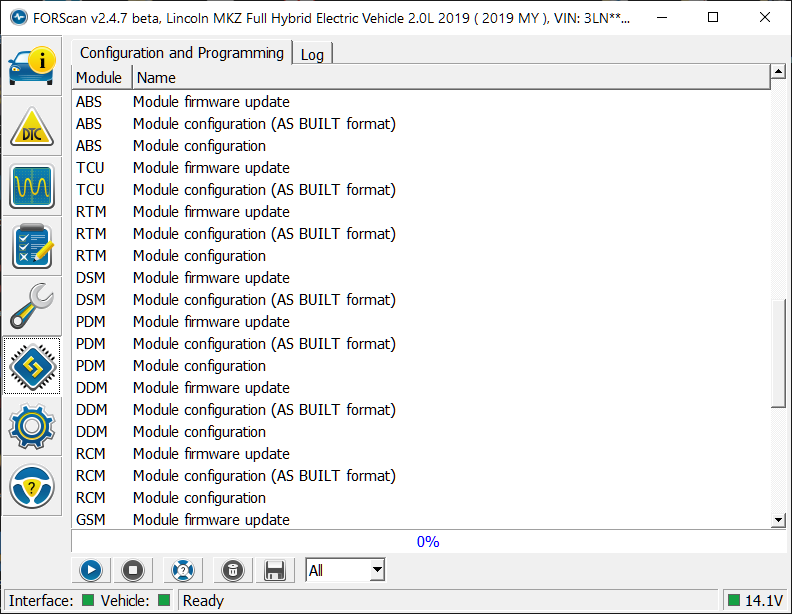Click the vertical scrollbar thumb
This screenshot has width=792, height=614.
click(778, 353)
